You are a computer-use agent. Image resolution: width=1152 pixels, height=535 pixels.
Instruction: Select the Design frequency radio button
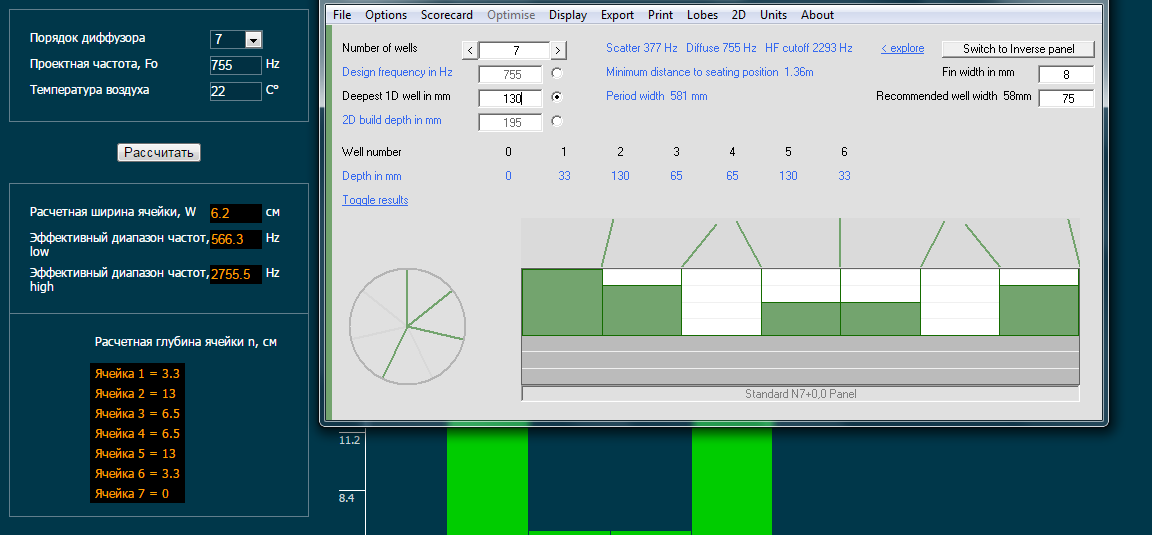[x=557, y=73]
